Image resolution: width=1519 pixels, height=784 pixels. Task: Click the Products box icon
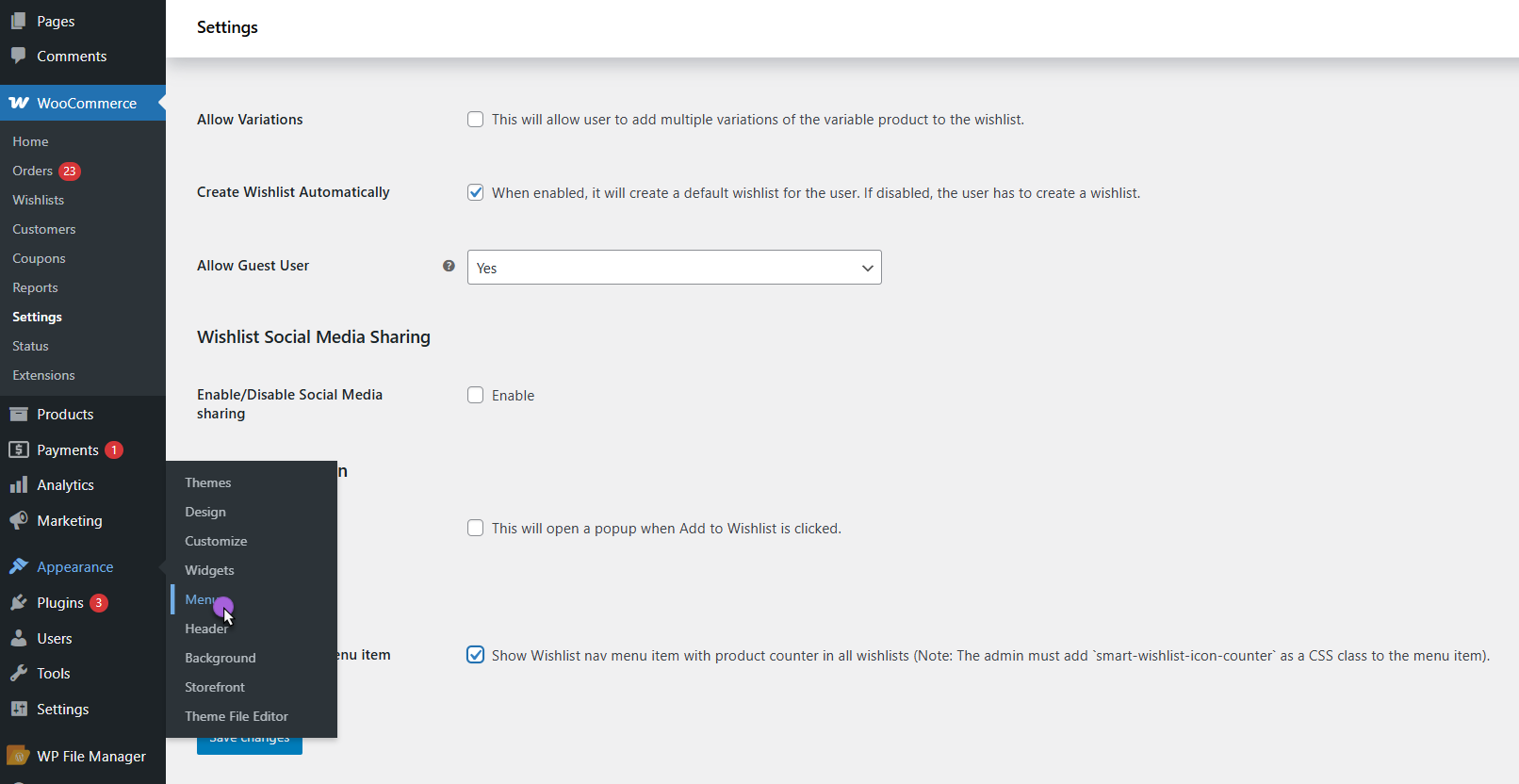[x=19, y=415]
